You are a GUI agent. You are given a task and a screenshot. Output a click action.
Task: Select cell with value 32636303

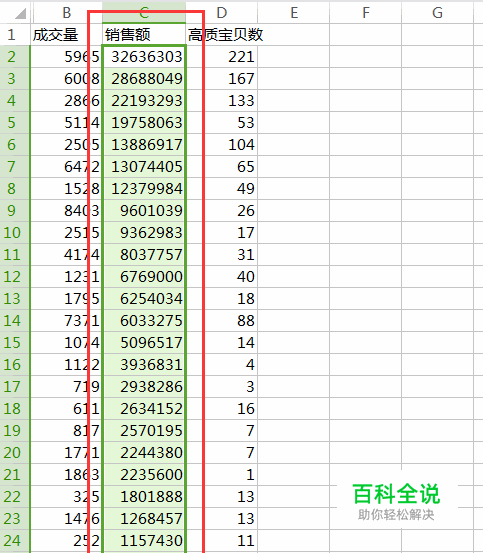144,56
